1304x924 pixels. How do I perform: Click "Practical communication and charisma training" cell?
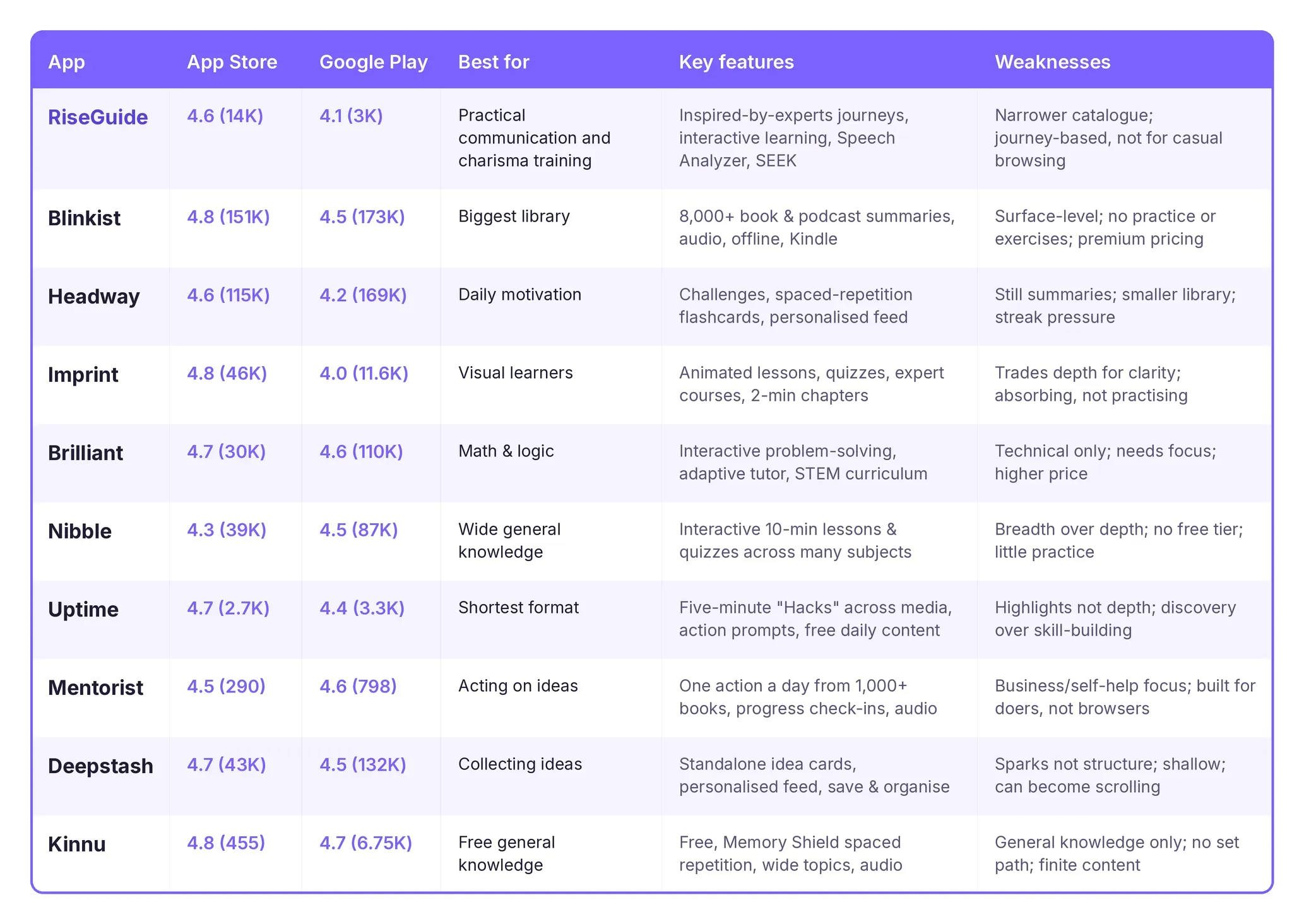(535, 138)
